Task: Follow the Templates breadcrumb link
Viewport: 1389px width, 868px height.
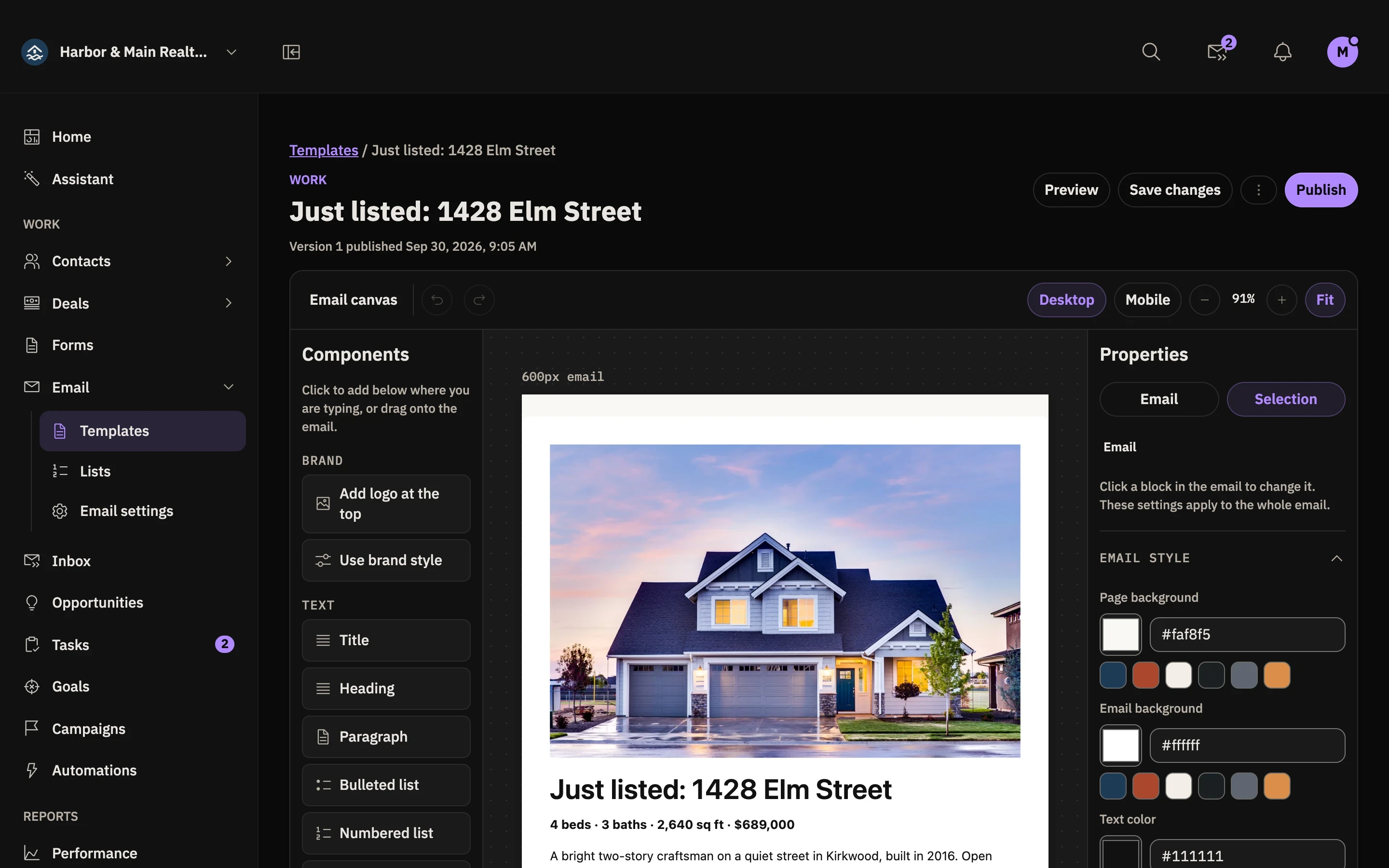Action: click(x=324, y=150)
